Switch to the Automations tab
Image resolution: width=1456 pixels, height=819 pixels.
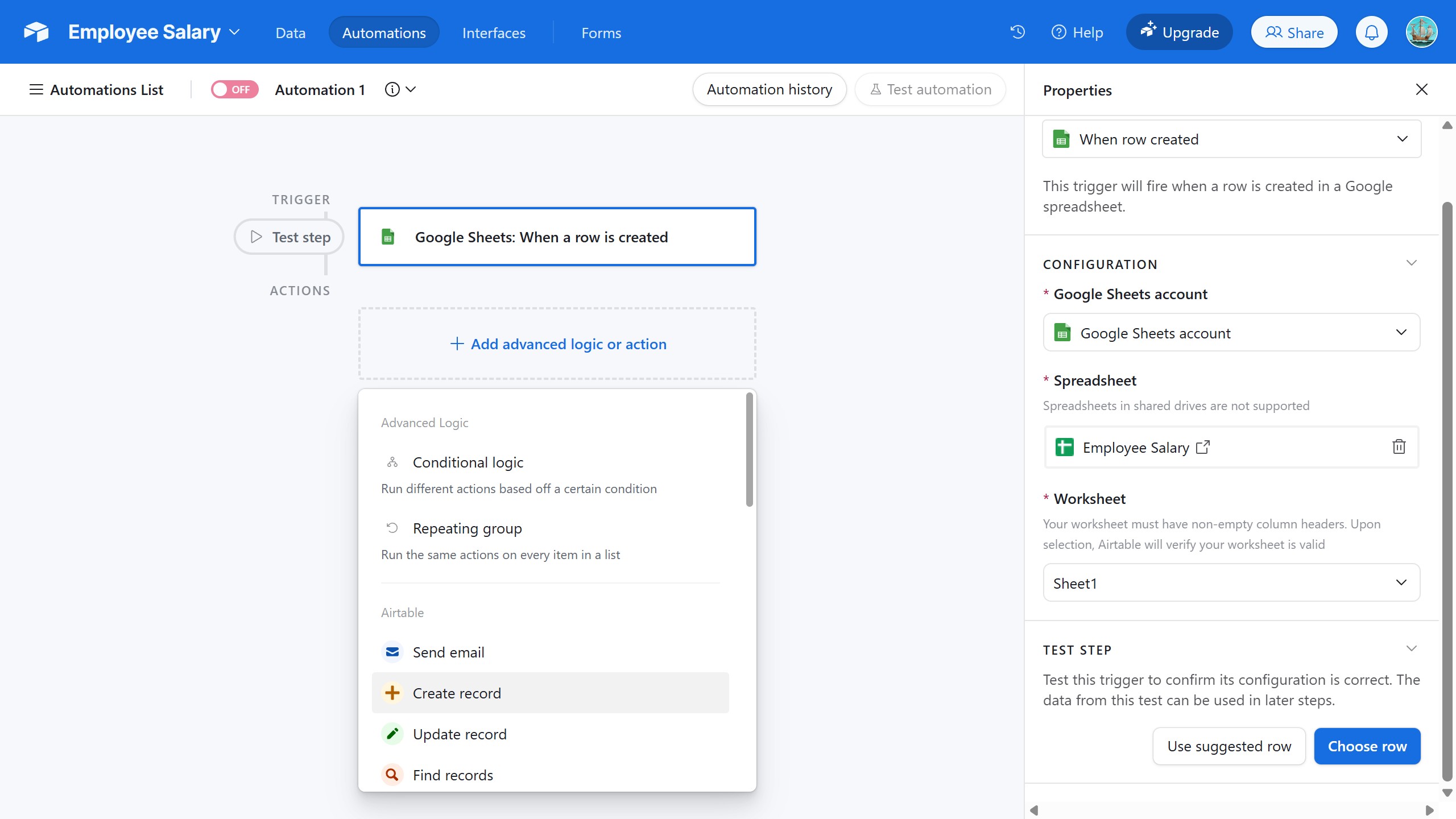tap(384, 32)
